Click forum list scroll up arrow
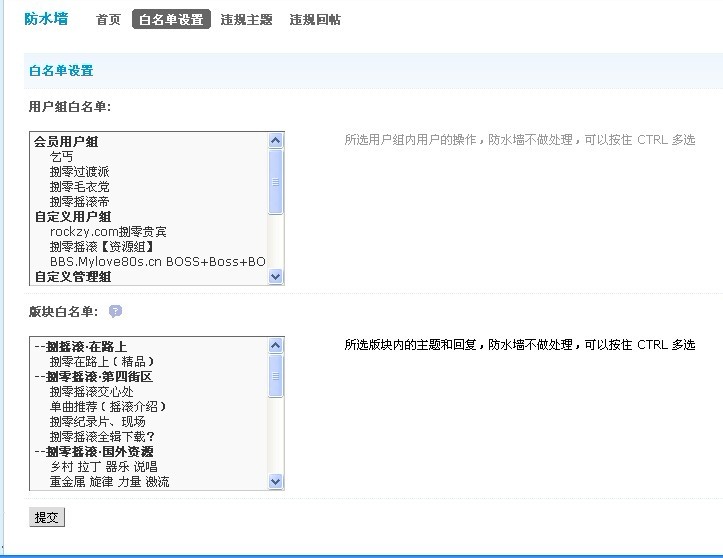This screenshot has width=723, height=558. [x=275, y=345]
